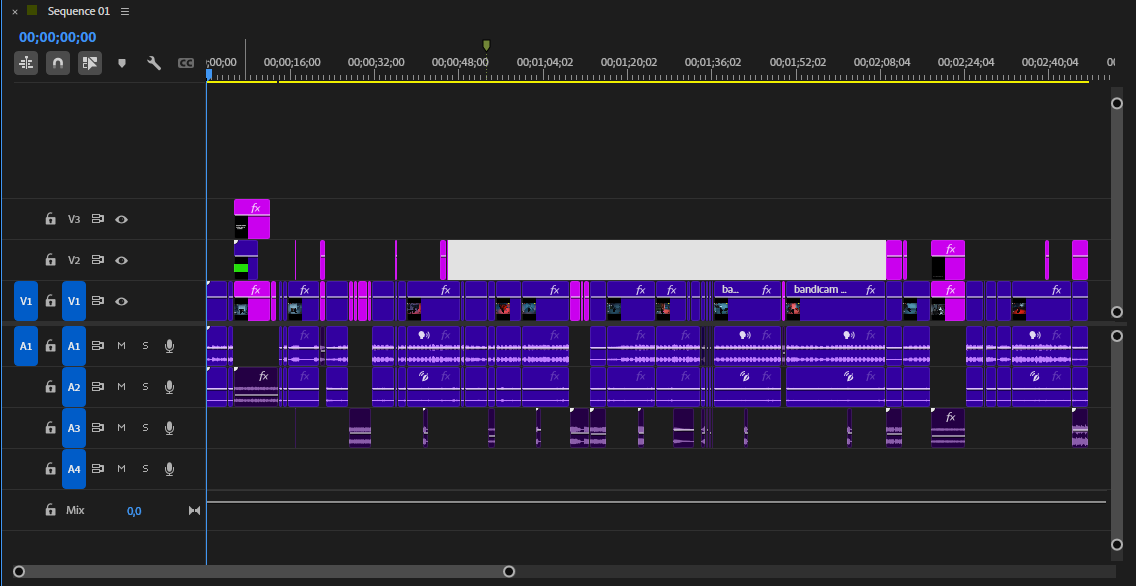This screenshot has height=586, width=1136.
Task: Toggle lock on A2 track
Action: pyautogui.click(x=51, y=387)
